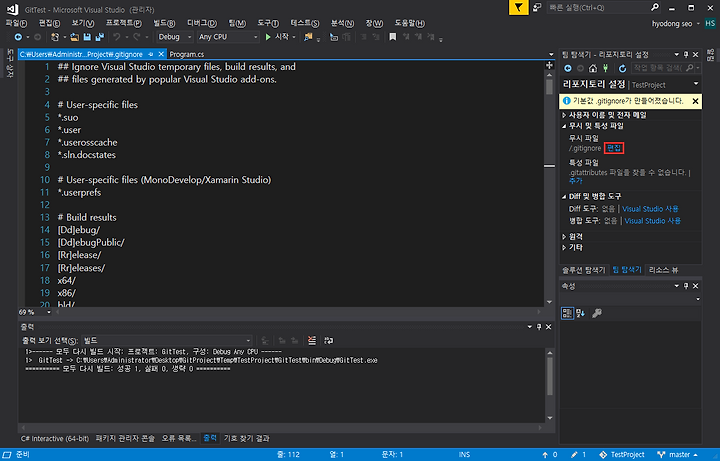The image size is (720, 461).
Task: Click TestProject repository in status bar
Action: tap(622, 455)
